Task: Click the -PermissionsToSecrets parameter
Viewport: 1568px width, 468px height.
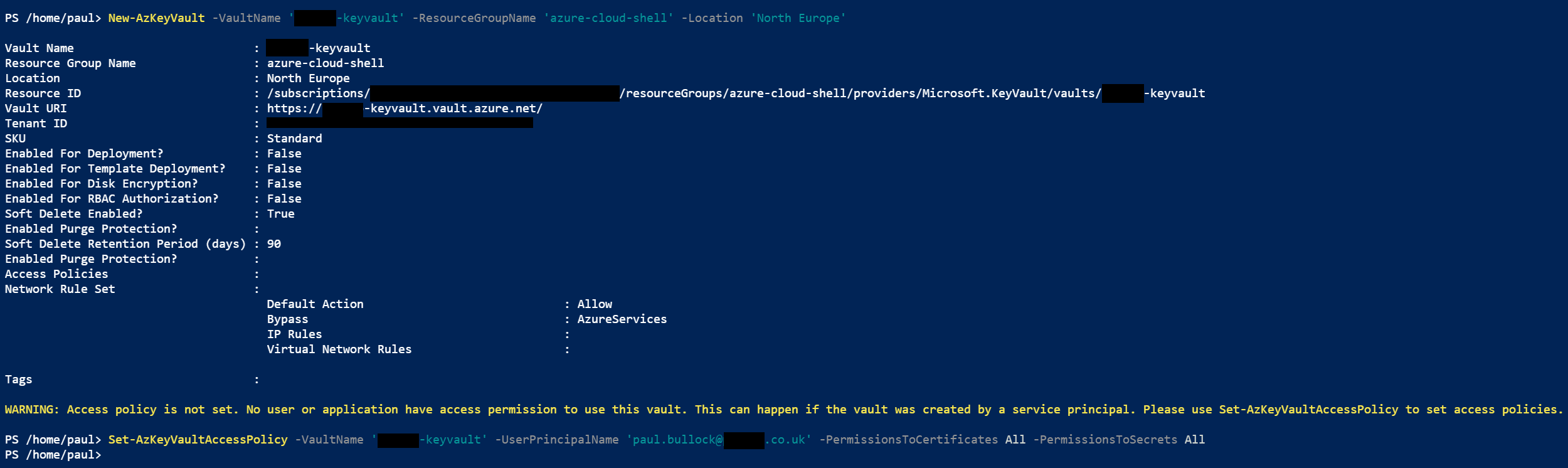Action: 1105,440
